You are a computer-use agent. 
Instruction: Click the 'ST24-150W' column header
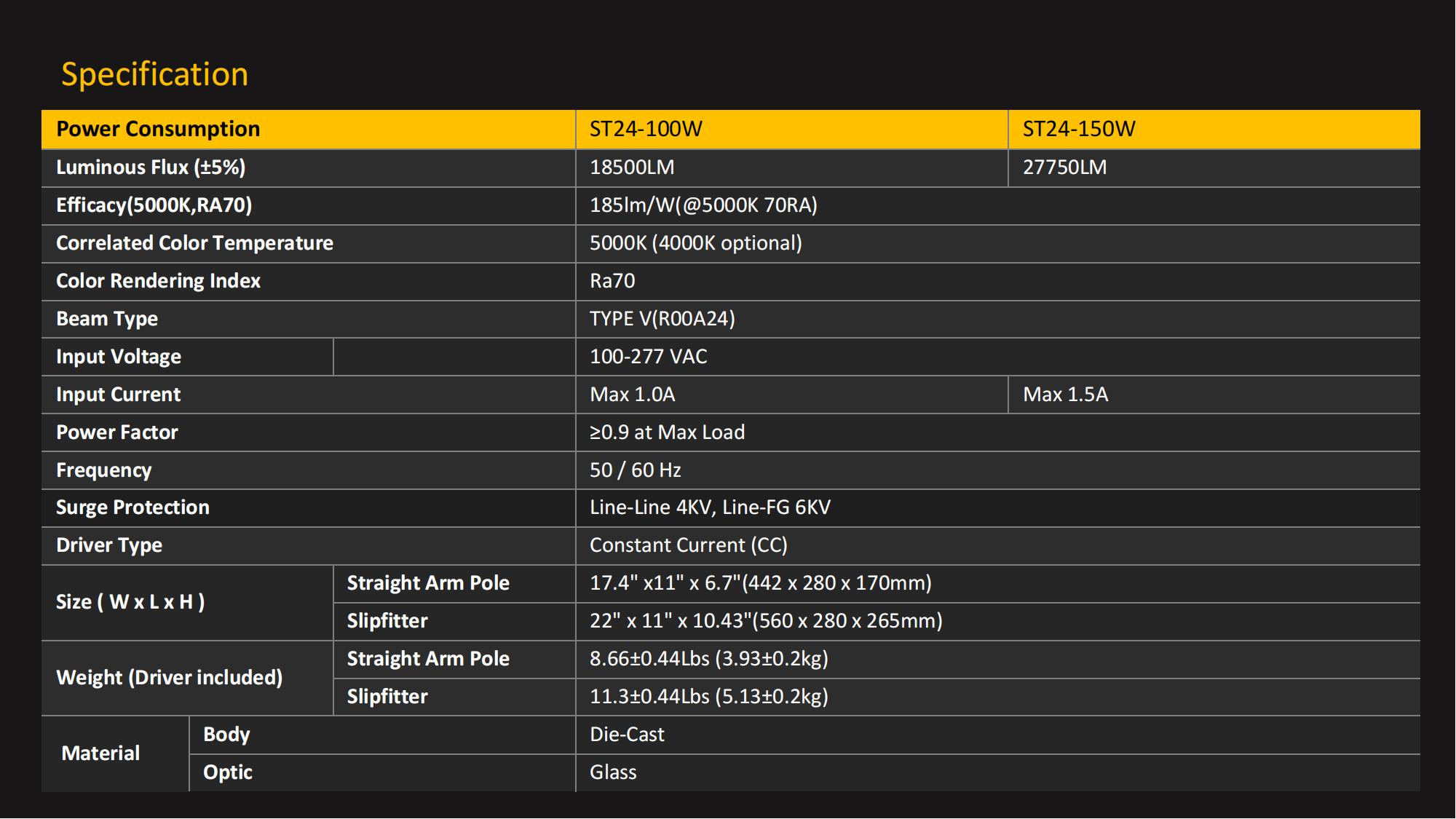1079,129
